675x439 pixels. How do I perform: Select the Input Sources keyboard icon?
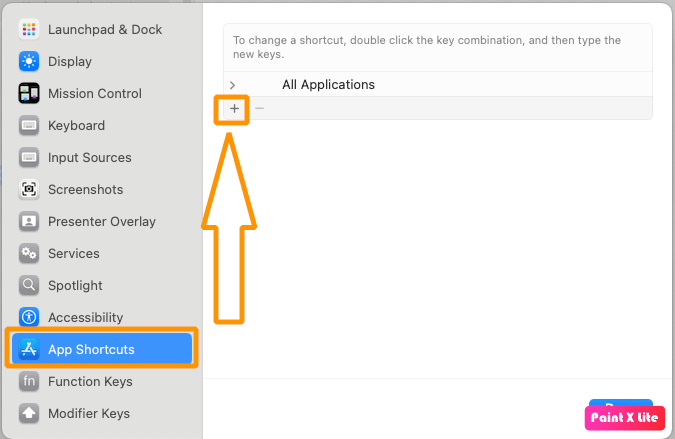pos(29,157)
